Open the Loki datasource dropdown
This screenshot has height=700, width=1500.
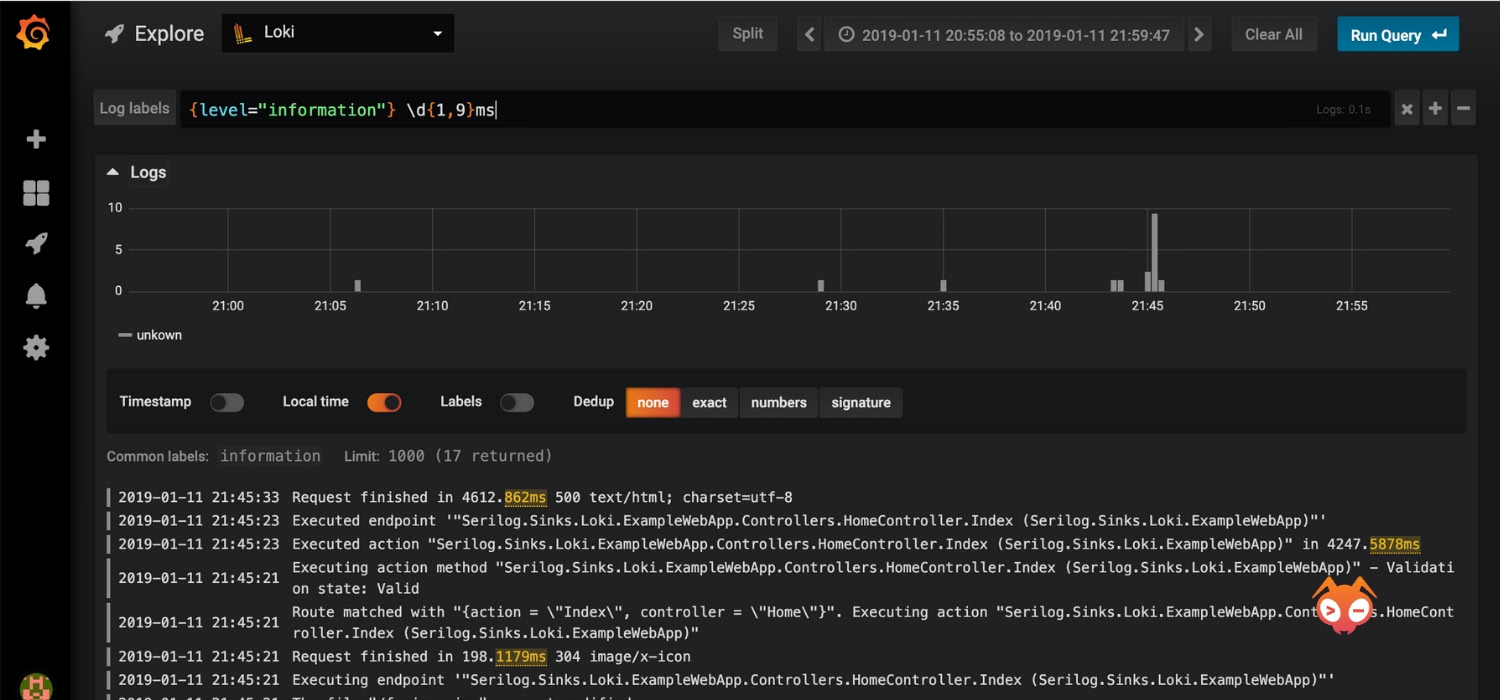pos(337,33)
